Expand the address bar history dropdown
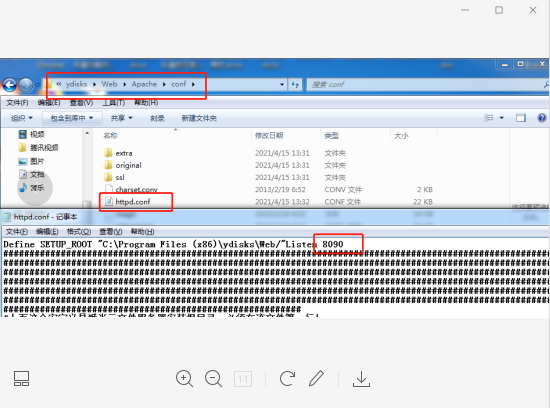Viewport: 550px width, 408px height. pos(282,85)
